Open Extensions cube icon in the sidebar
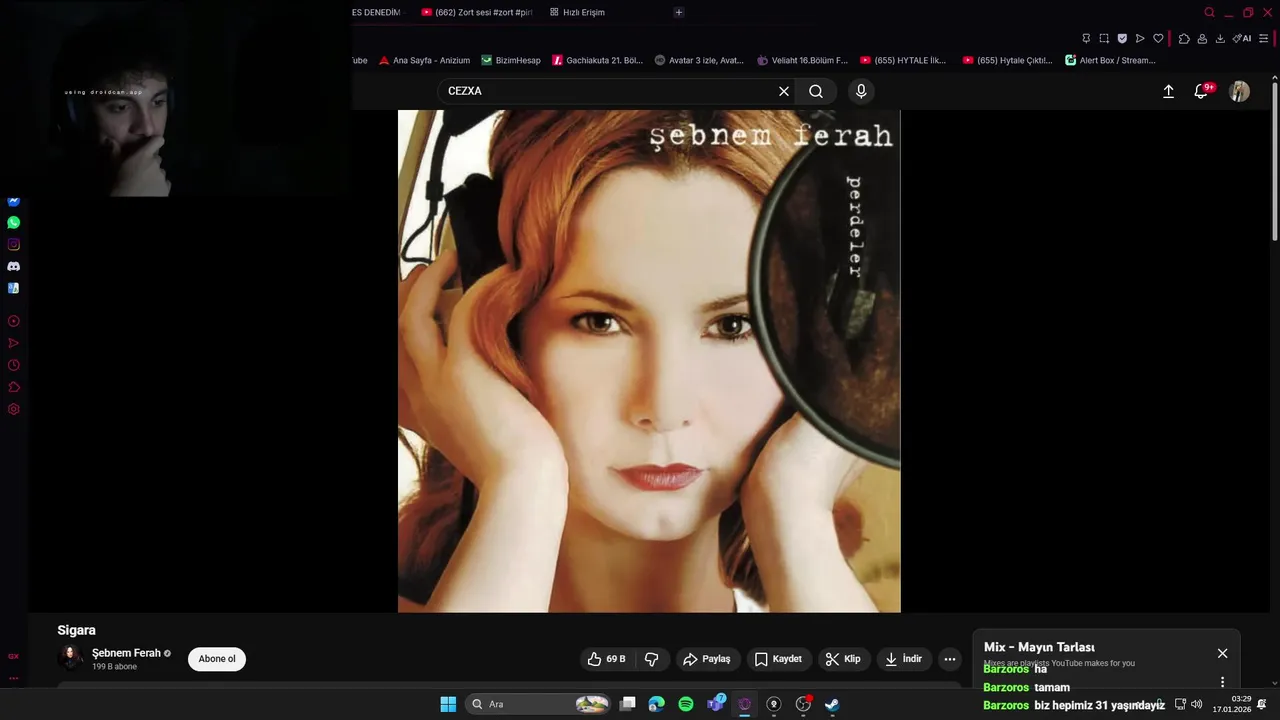This screenshot has width=1280, height=720. [13, 387]
